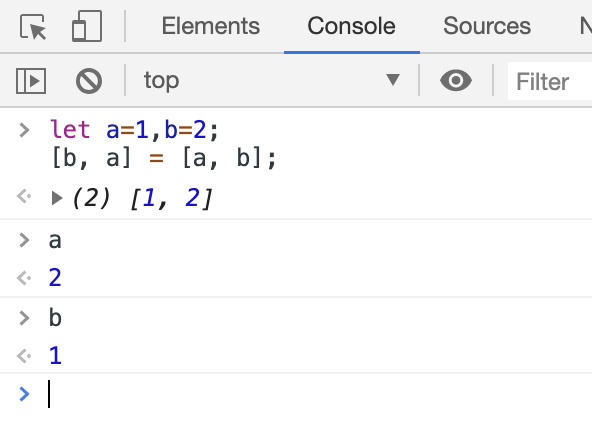Switch to the Elements tab

point(211,26)
